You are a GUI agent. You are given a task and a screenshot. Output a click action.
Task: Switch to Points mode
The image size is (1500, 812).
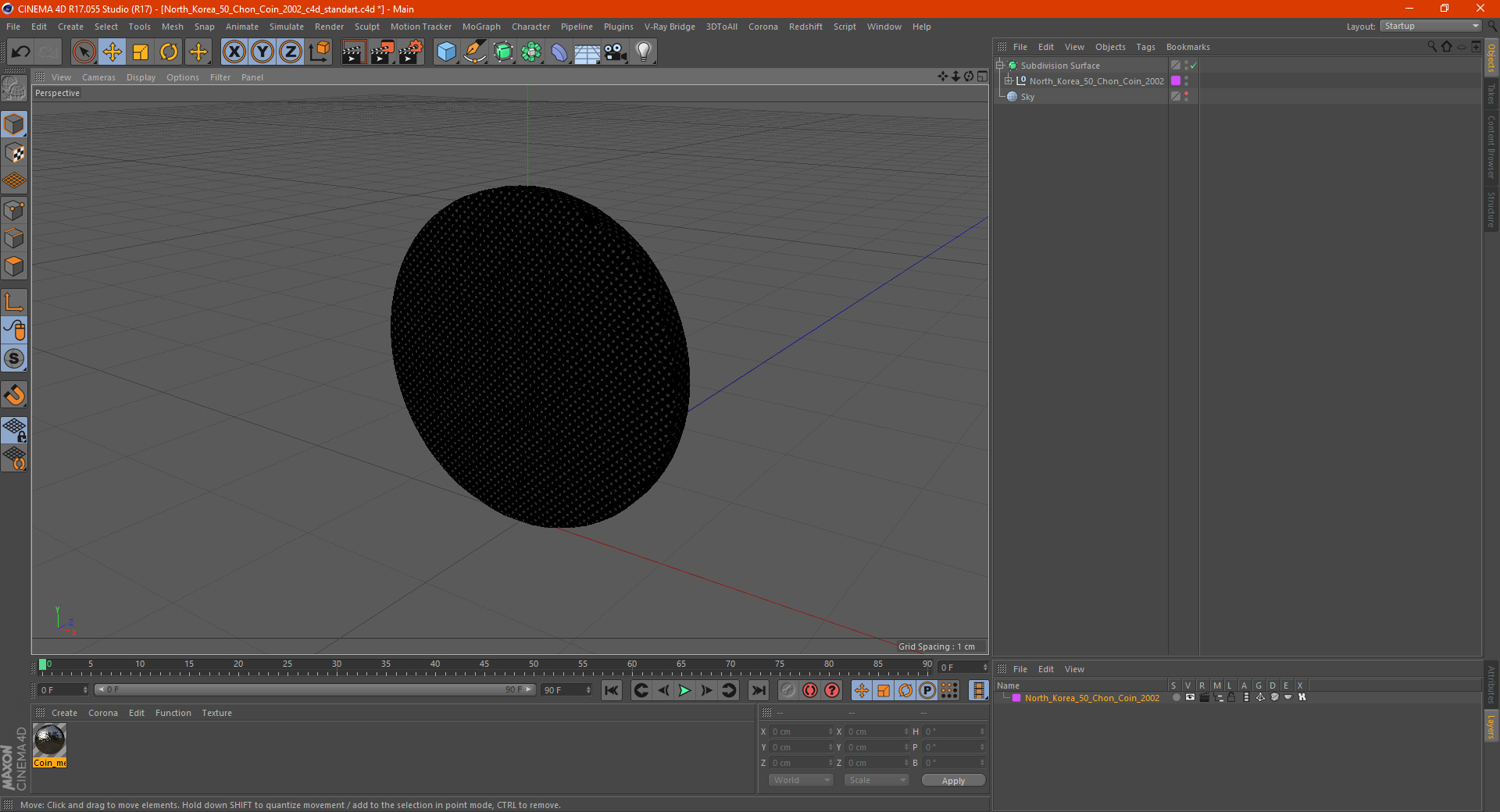(14, 210)
